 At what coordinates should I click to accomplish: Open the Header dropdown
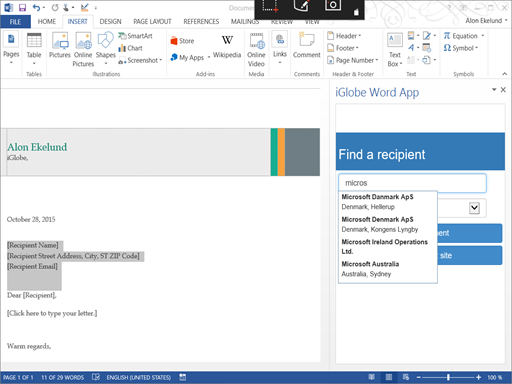[x=345, y=36]
